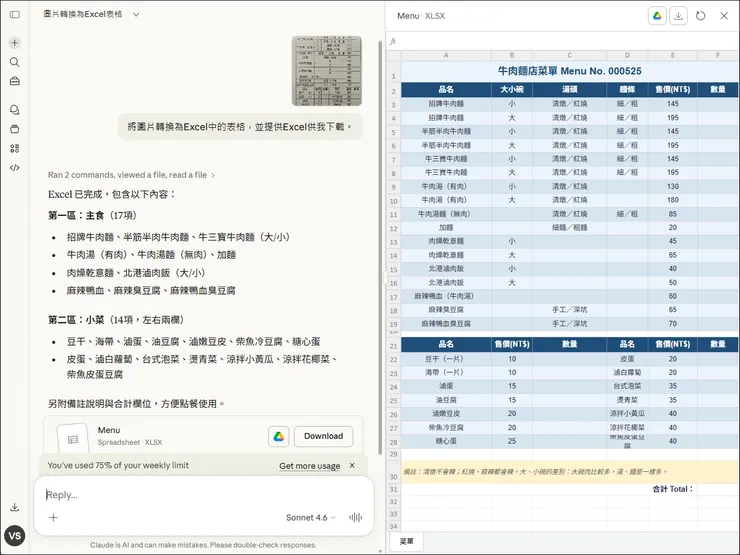Click the 麻辣臭豆腐 cell in row 18
Image resolution: width=740 pixels, height=555 pixels.
(x=446, y=310)
